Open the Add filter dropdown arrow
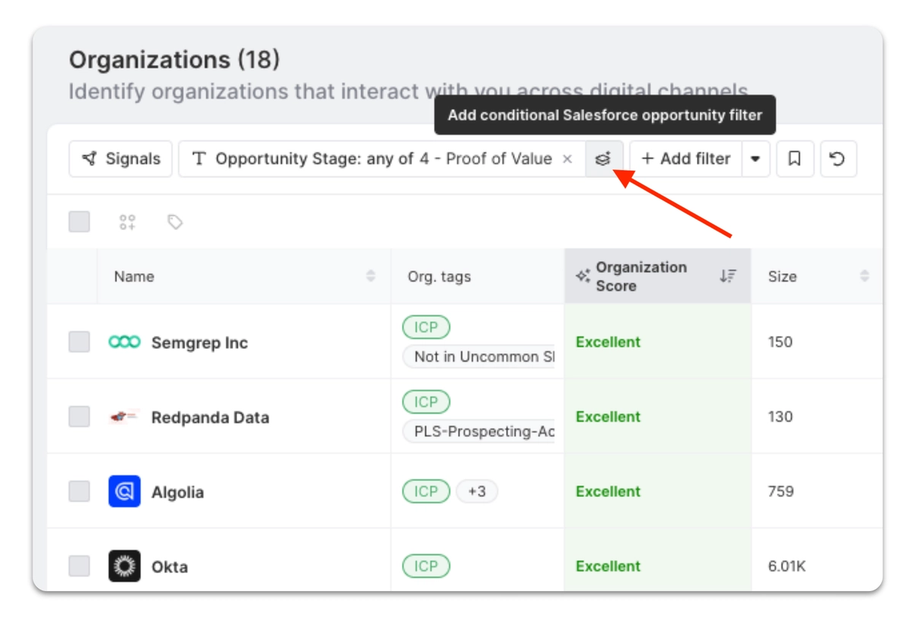This screenshot has width=913, height=620. click(x=756, y=159)
